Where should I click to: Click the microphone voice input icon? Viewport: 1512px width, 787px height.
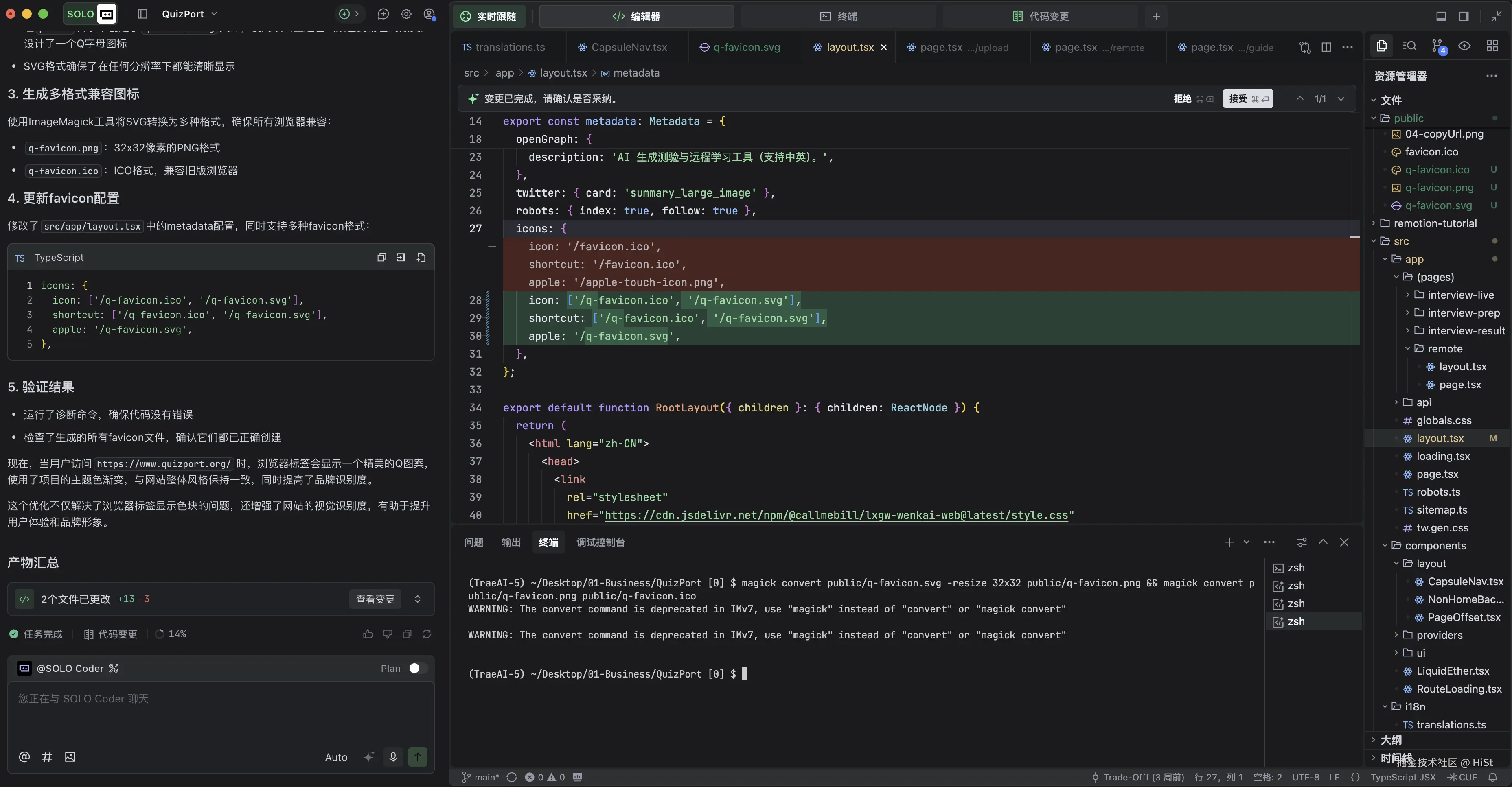click(393, 757)
